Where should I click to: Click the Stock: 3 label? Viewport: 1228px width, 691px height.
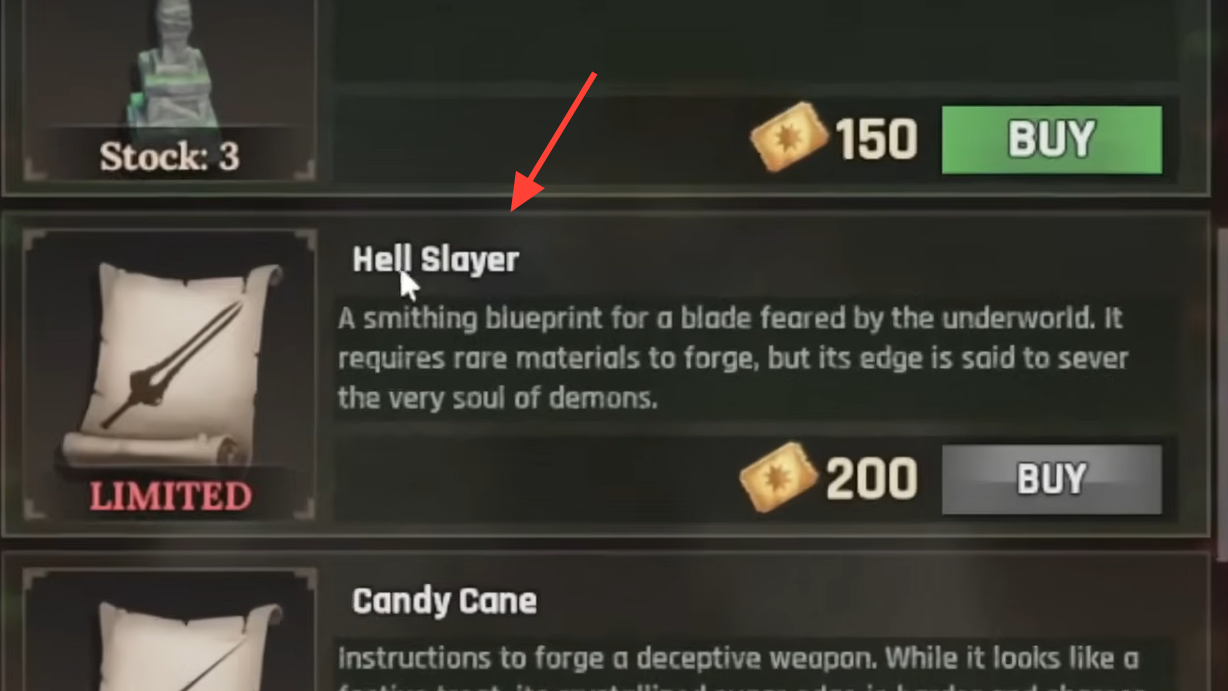(x=170, y=157)
